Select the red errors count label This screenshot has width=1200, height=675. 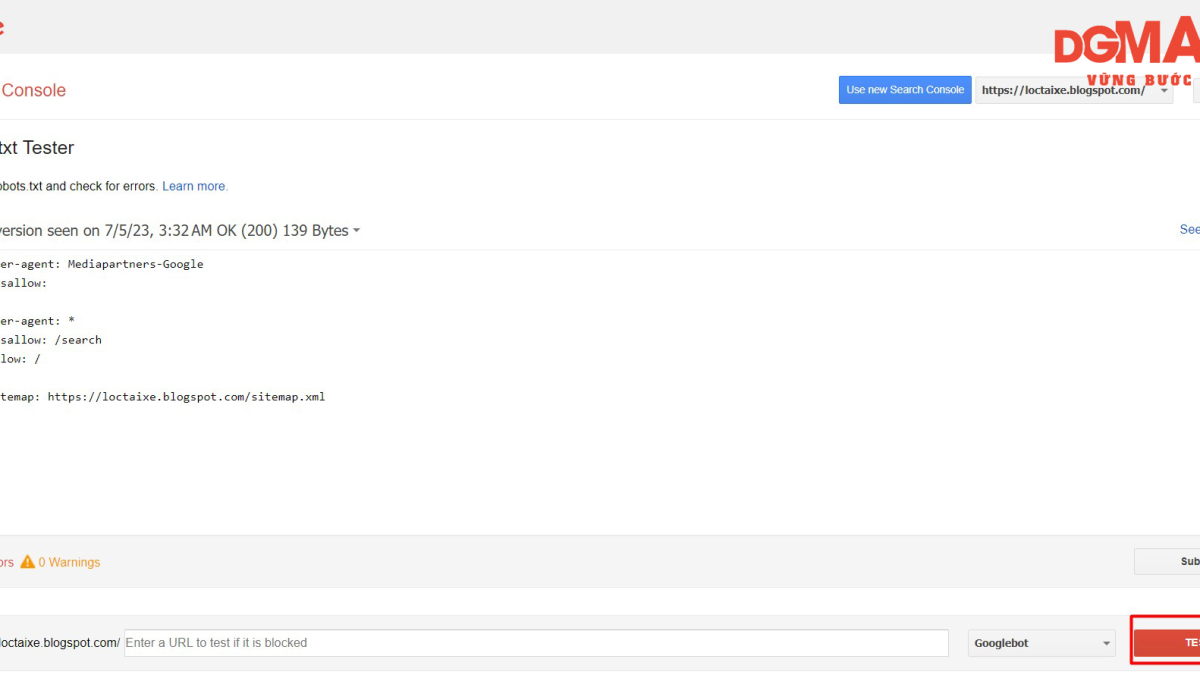point(7,562)
